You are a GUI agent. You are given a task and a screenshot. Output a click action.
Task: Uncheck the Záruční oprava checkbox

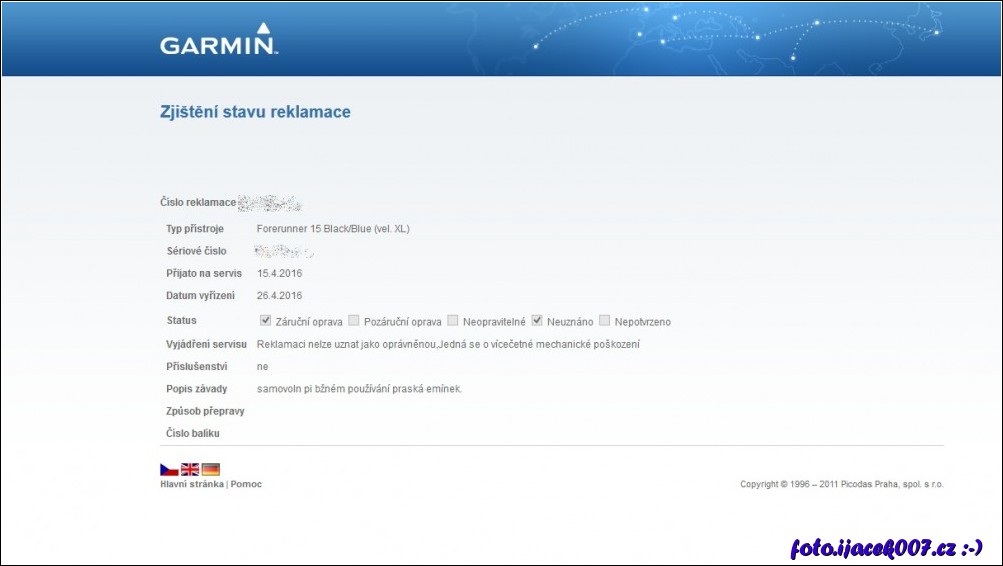click(x=265, y=321)
